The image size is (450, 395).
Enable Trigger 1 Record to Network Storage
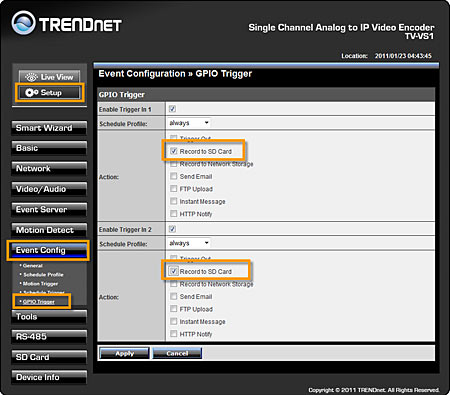[173, 164]
